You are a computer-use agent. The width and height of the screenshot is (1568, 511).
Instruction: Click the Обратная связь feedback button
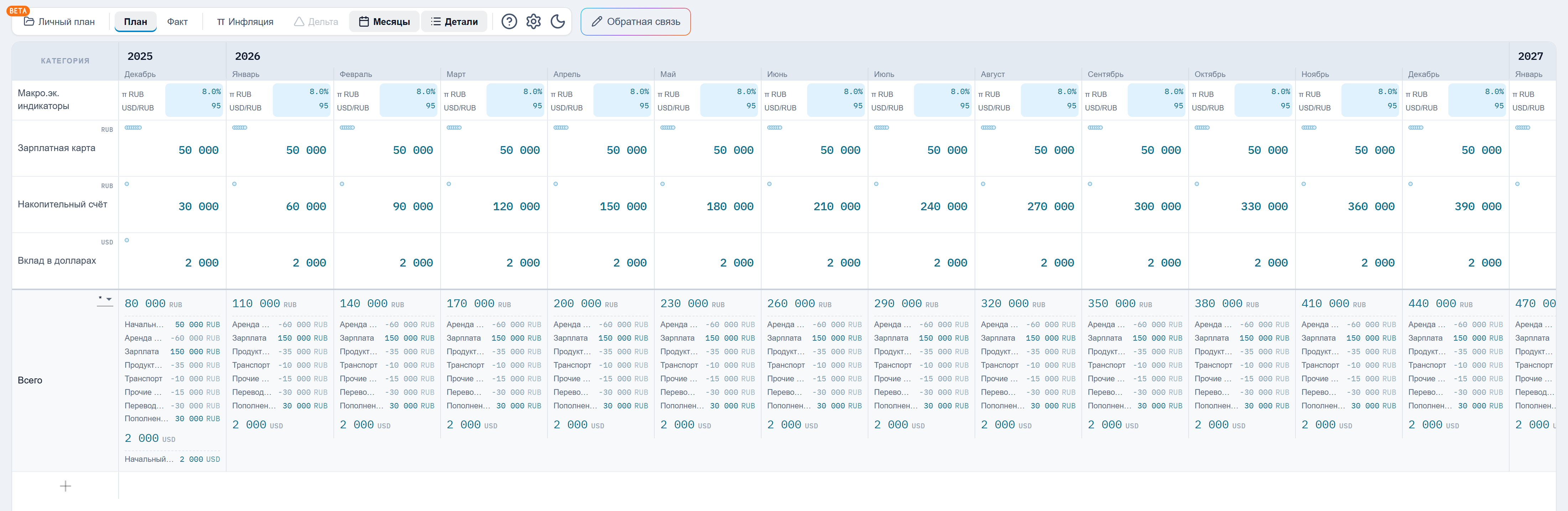(635, 22)
